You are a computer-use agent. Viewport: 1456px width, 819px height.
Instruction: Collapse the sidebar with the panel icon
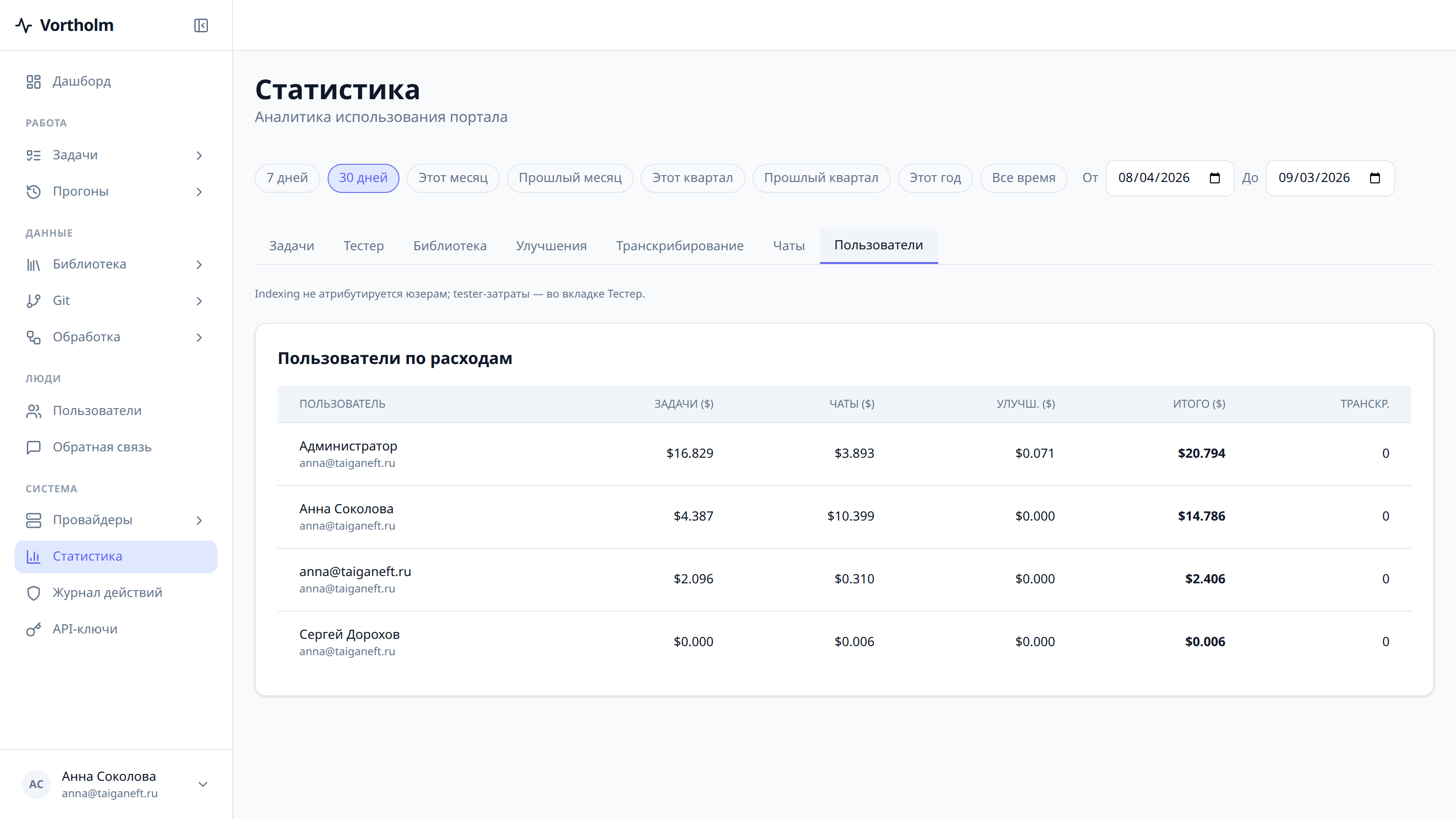point(201,25)
